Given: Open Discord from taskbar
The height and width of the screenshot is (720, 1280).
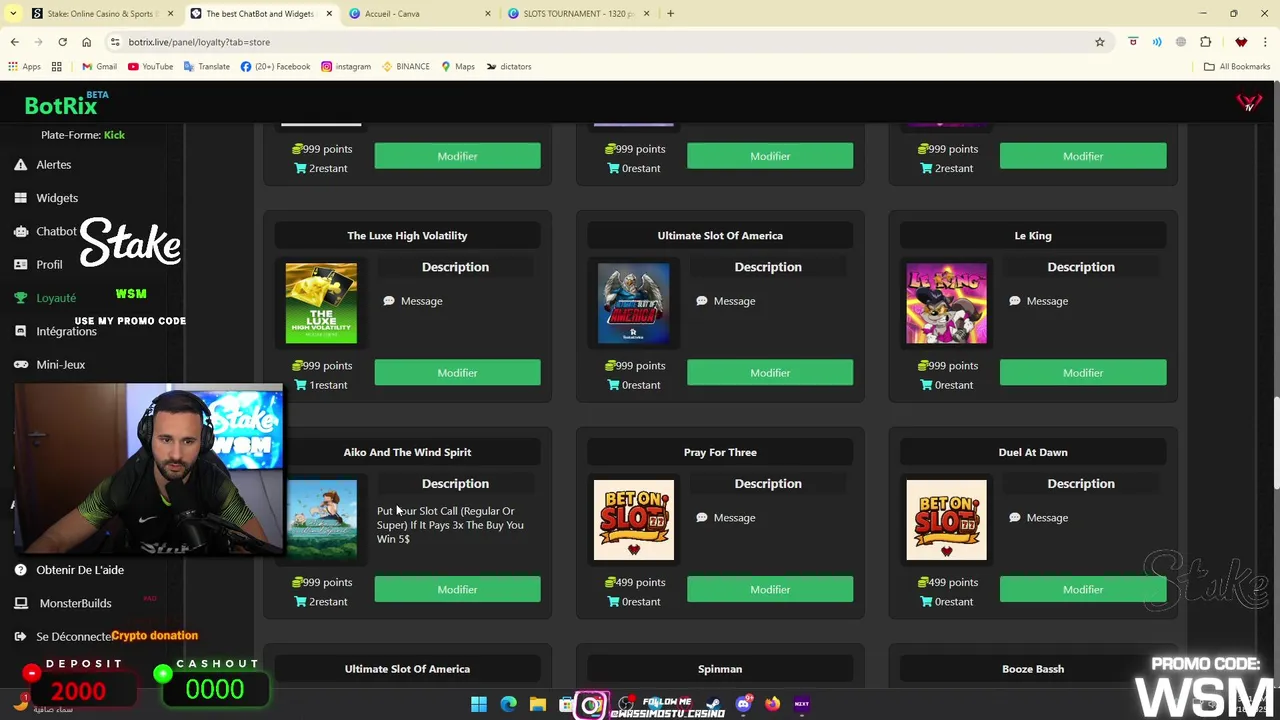Looking at the screenshot, I should tap(743, 704).
